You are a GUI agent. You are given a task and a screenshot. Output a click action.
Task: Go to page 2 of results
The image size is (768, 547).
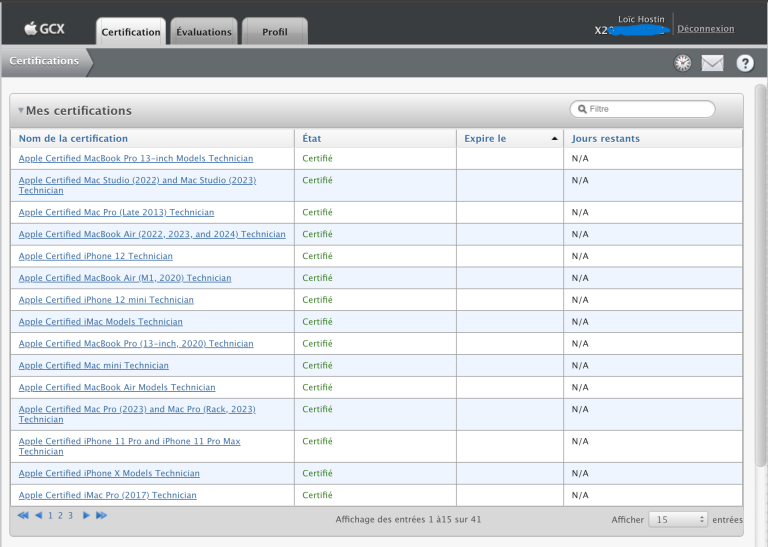tap(60, 515)
